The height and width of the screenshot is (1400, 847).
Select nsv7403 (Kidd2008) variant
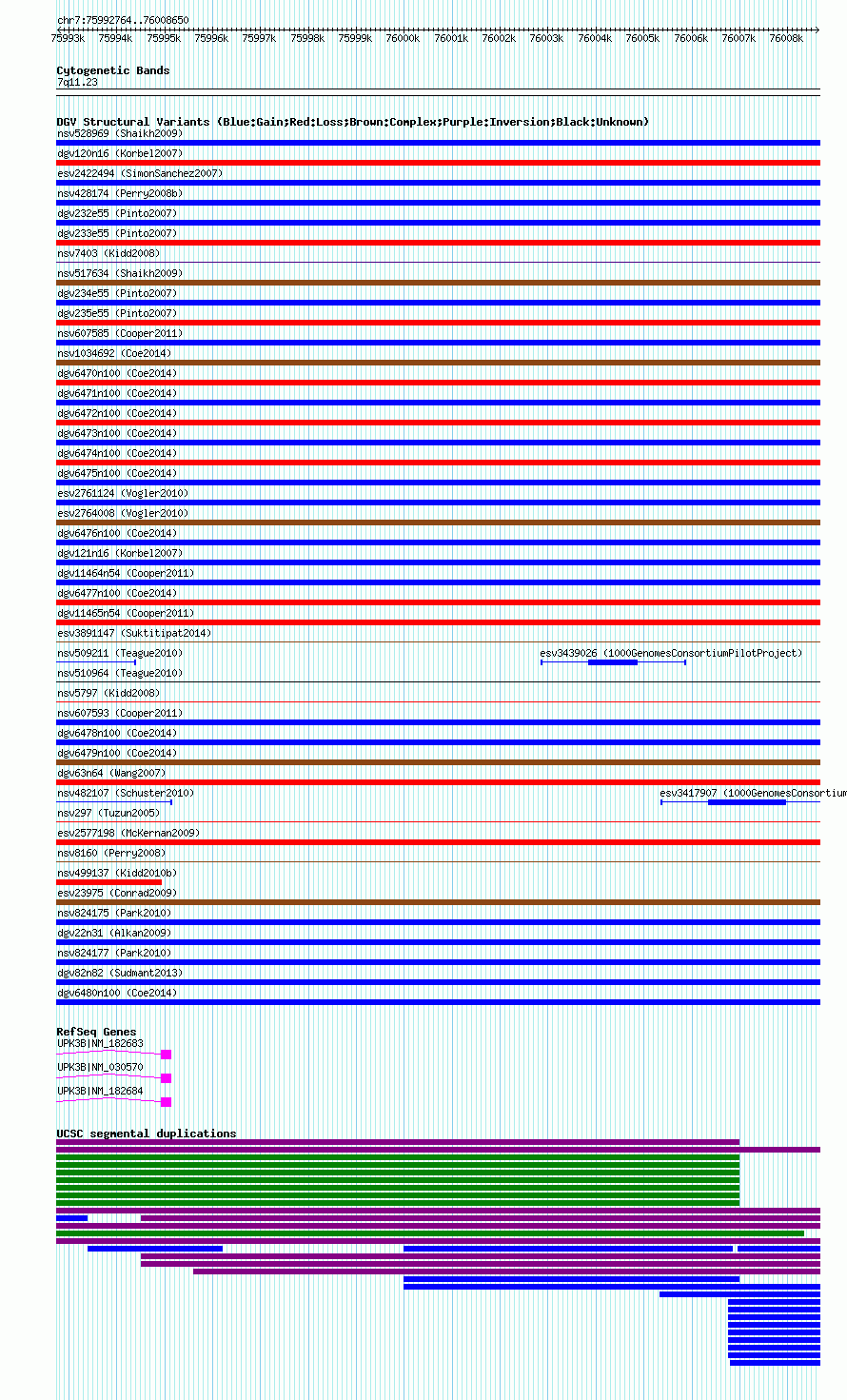tap(108, 253)
